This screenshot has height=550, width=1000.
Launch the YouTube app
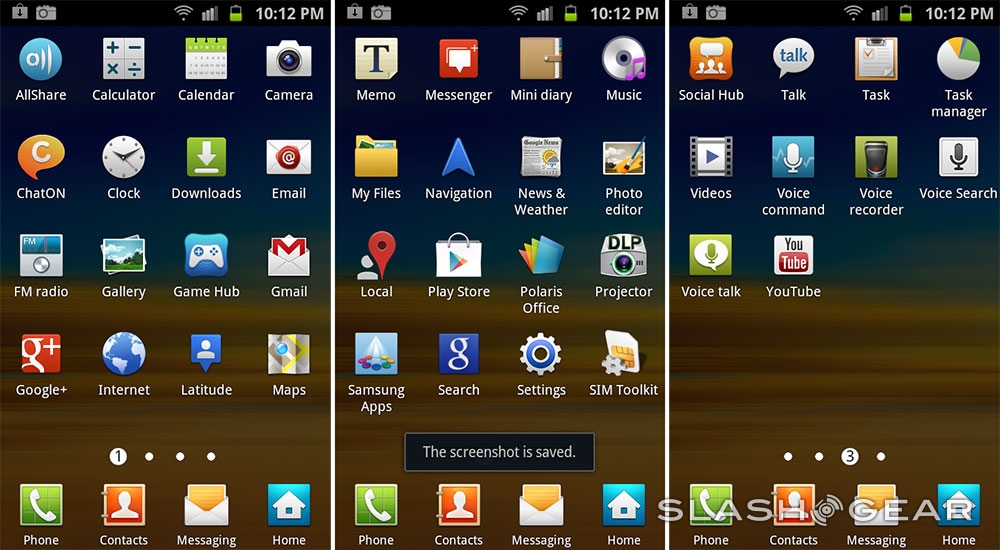(x=793, y=255)
